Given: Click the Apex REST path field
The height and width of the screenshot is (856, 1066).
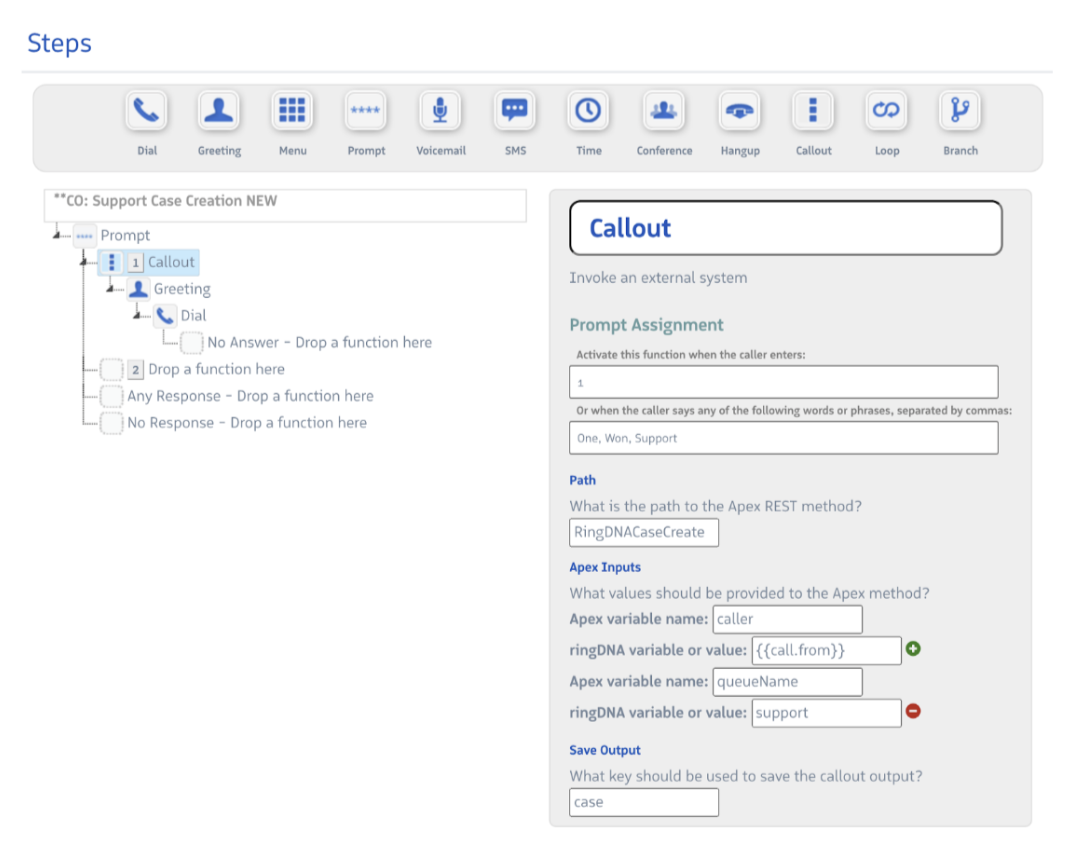Looking at the screenshot, I should (643, 532).
